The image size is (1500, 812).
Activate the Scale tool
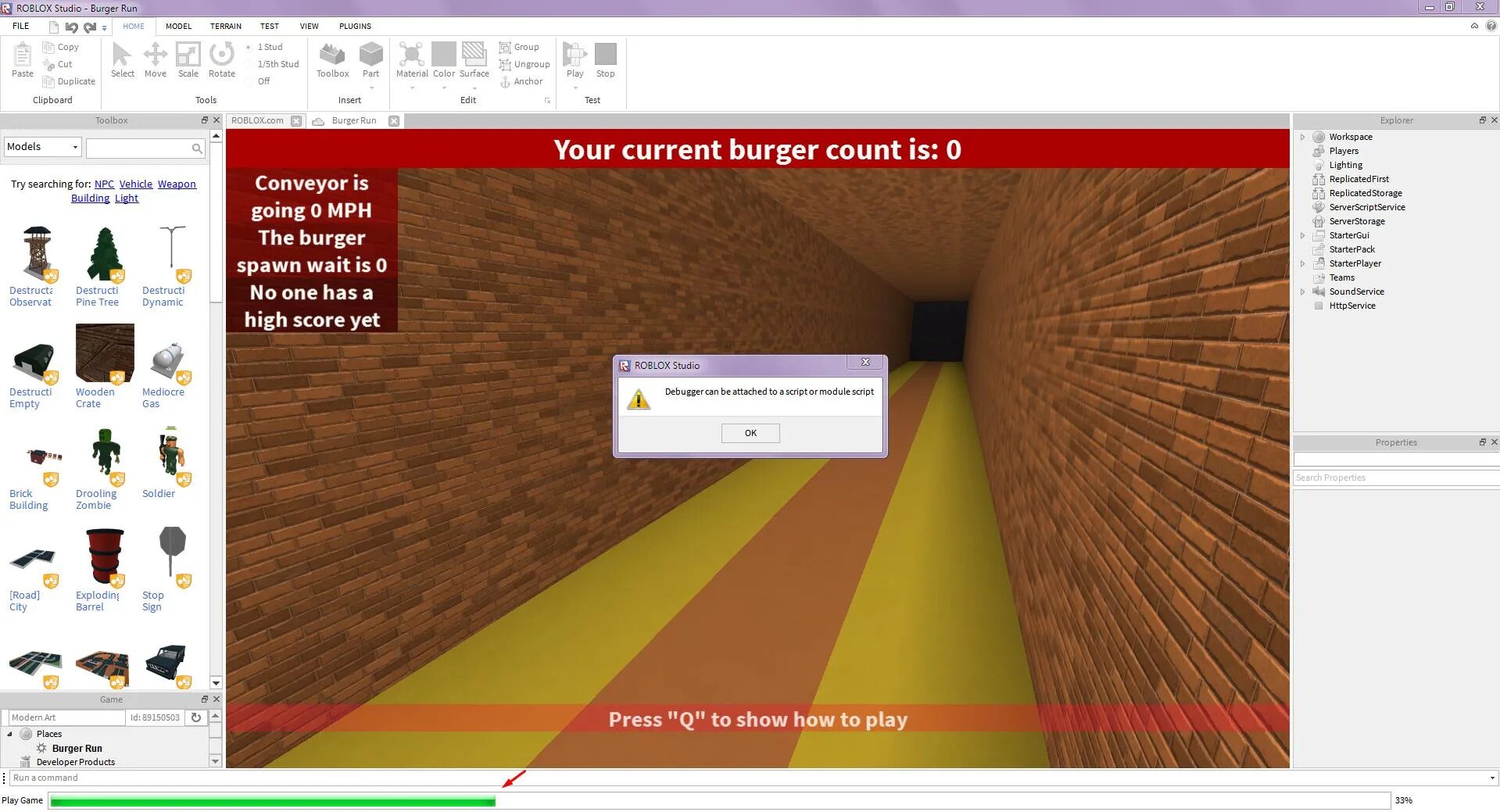click(x=188, y=60)
